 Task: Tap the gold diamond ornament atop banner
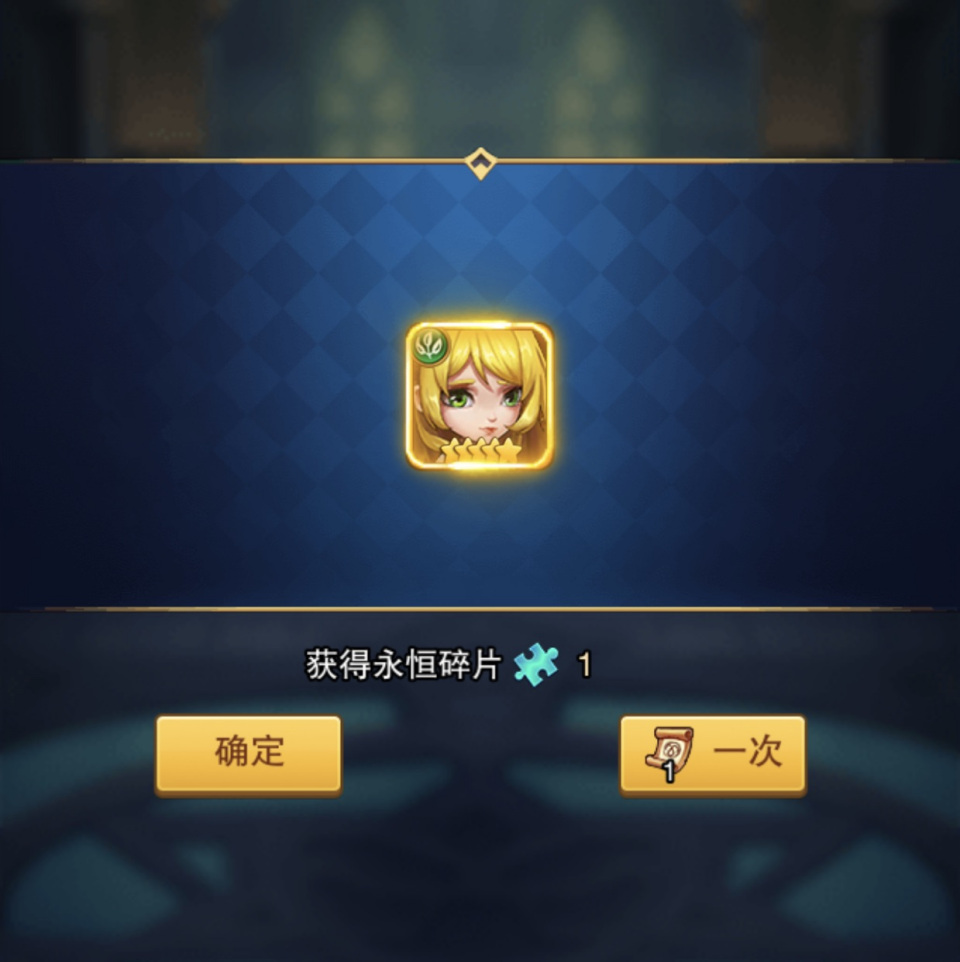pyautogui.click(x=480, y=163)
